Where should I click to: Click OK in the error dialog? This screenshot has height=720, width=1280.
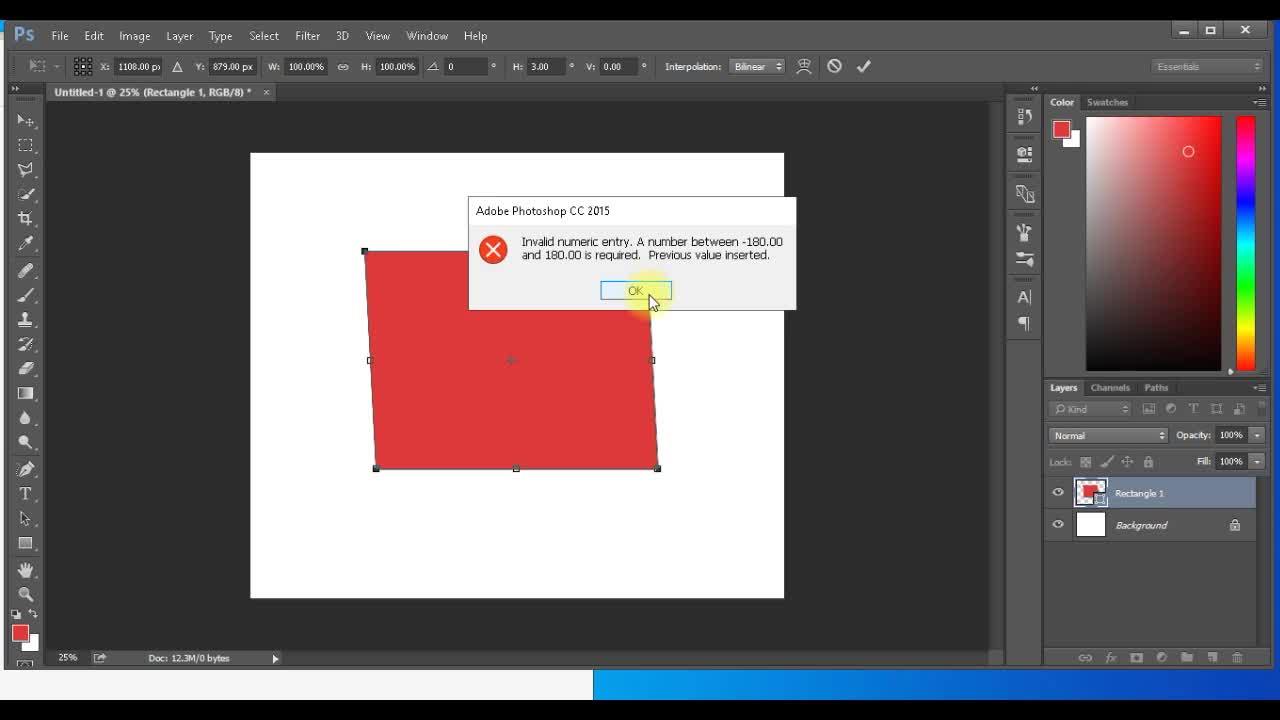(635, 290)
